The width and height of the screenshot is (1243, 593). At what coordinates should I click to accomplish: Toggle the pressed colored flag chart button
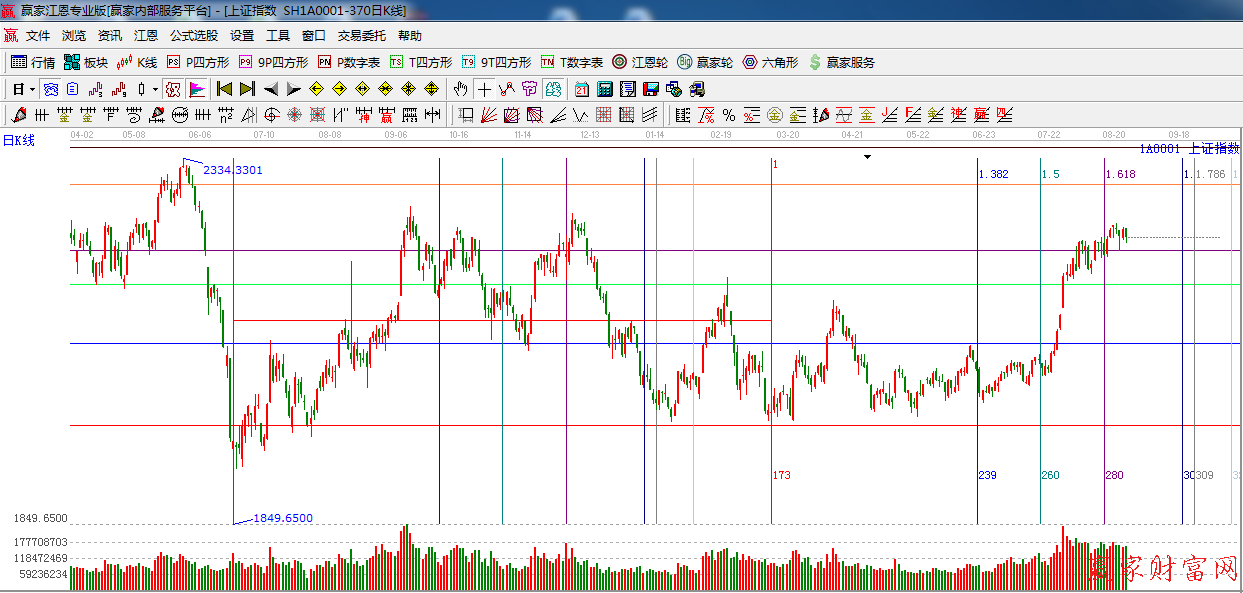[x=197, y=89]
